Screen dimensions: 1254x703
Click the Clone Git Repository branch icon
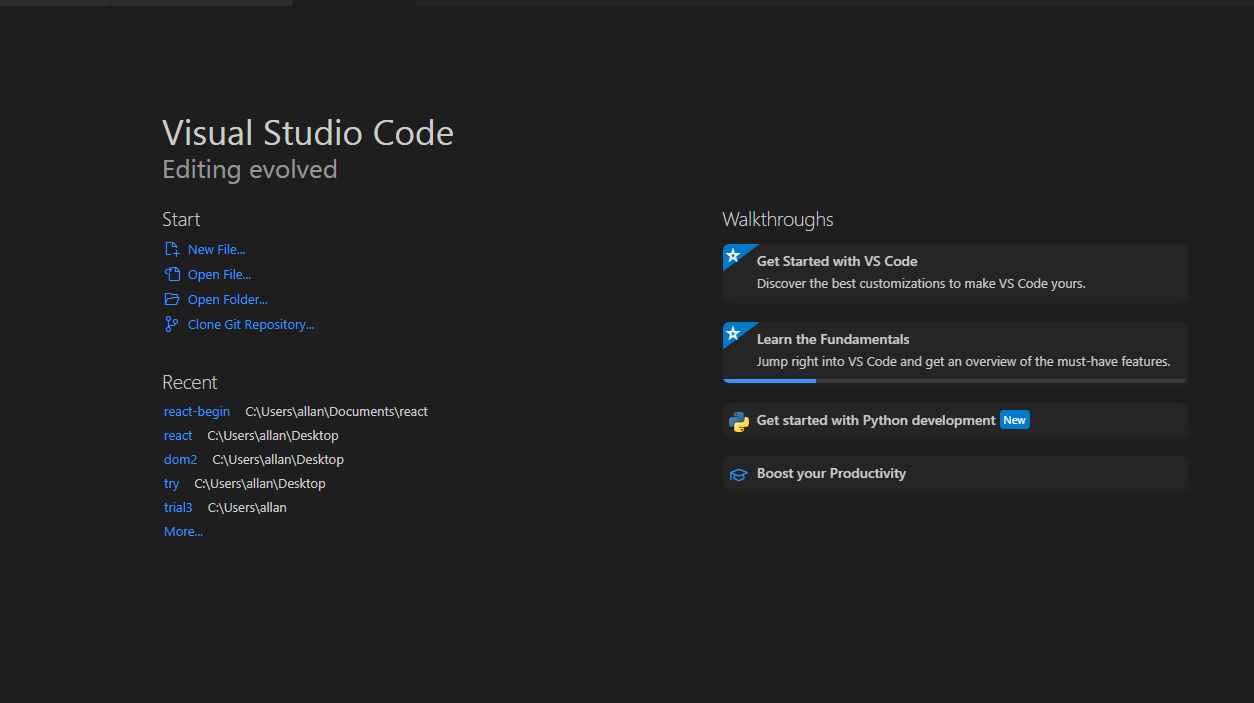172,323
